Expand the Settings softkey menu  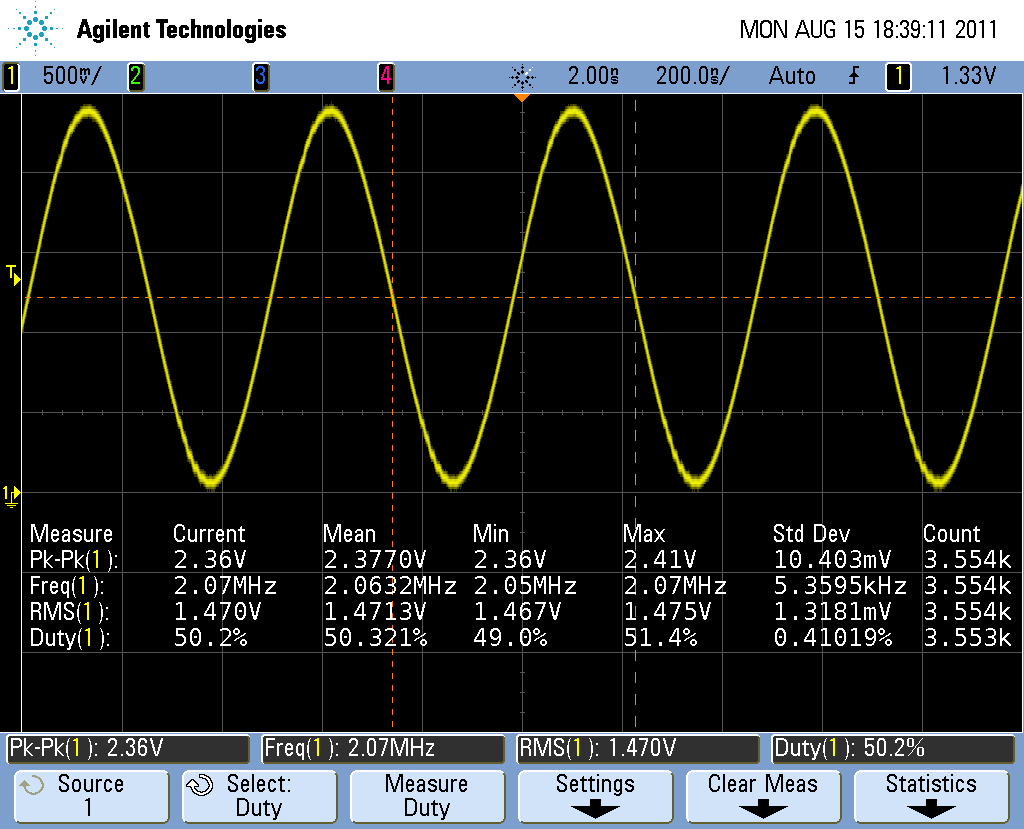click(596, 796)
